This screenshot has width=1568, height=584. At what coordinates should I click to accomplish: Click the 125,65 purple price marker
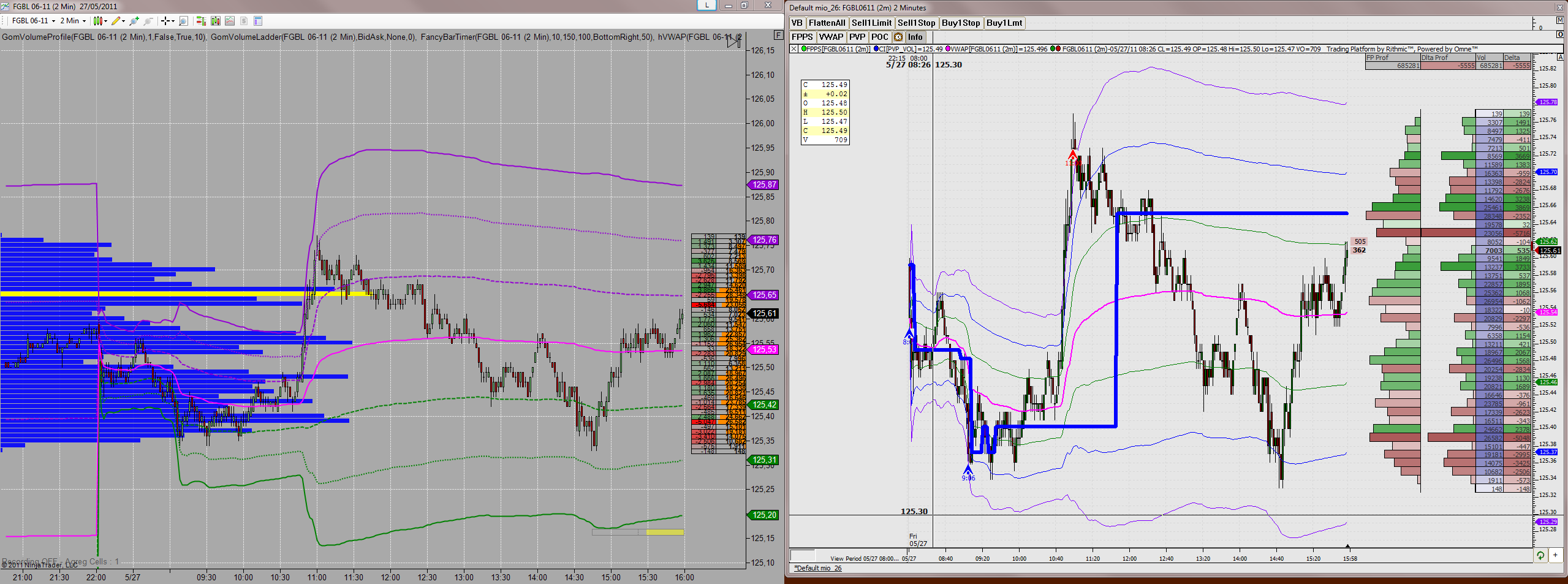763,295
